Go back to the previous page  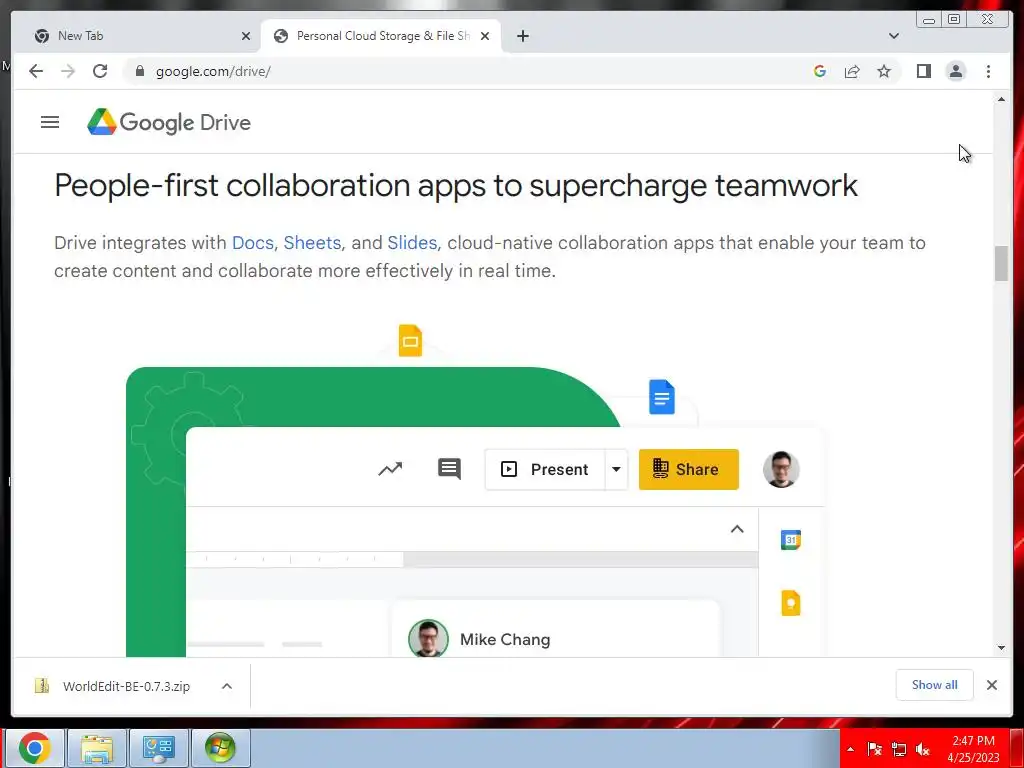click(x=36, y=71)
